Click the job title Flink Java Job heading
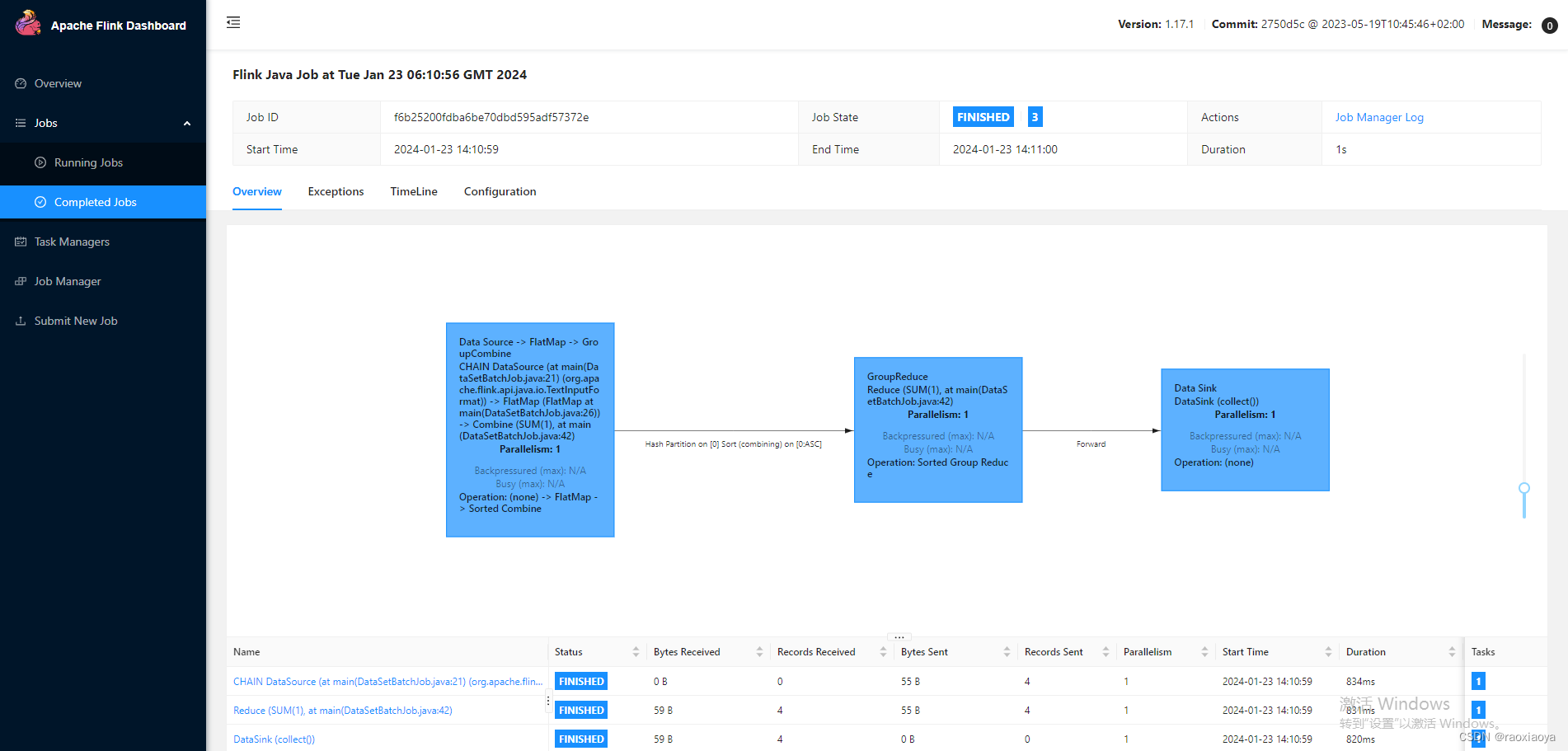 pyautogui.click(x=379, y=74)
